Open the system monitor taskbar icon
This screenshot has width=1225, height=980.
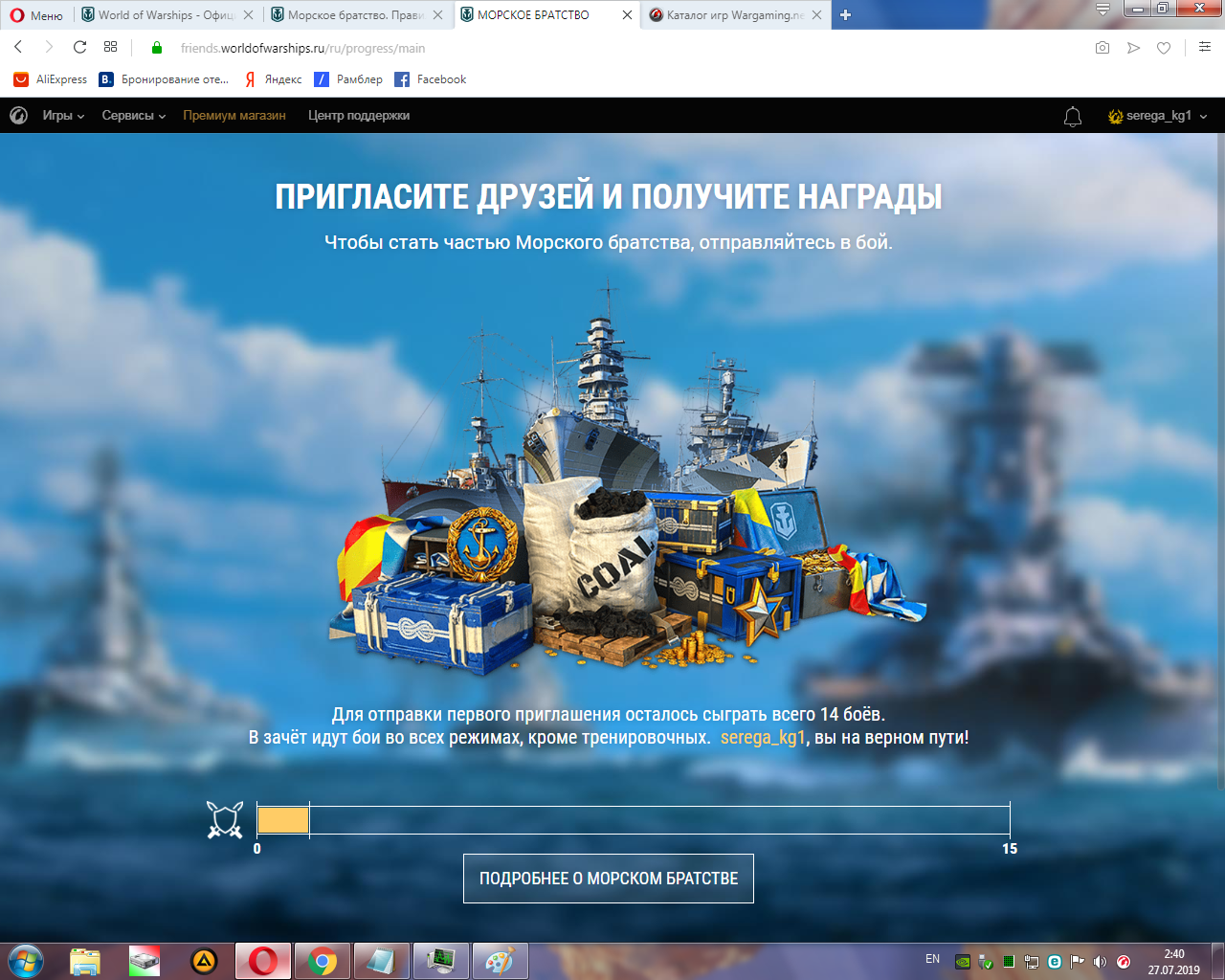(x=441, y=961)
